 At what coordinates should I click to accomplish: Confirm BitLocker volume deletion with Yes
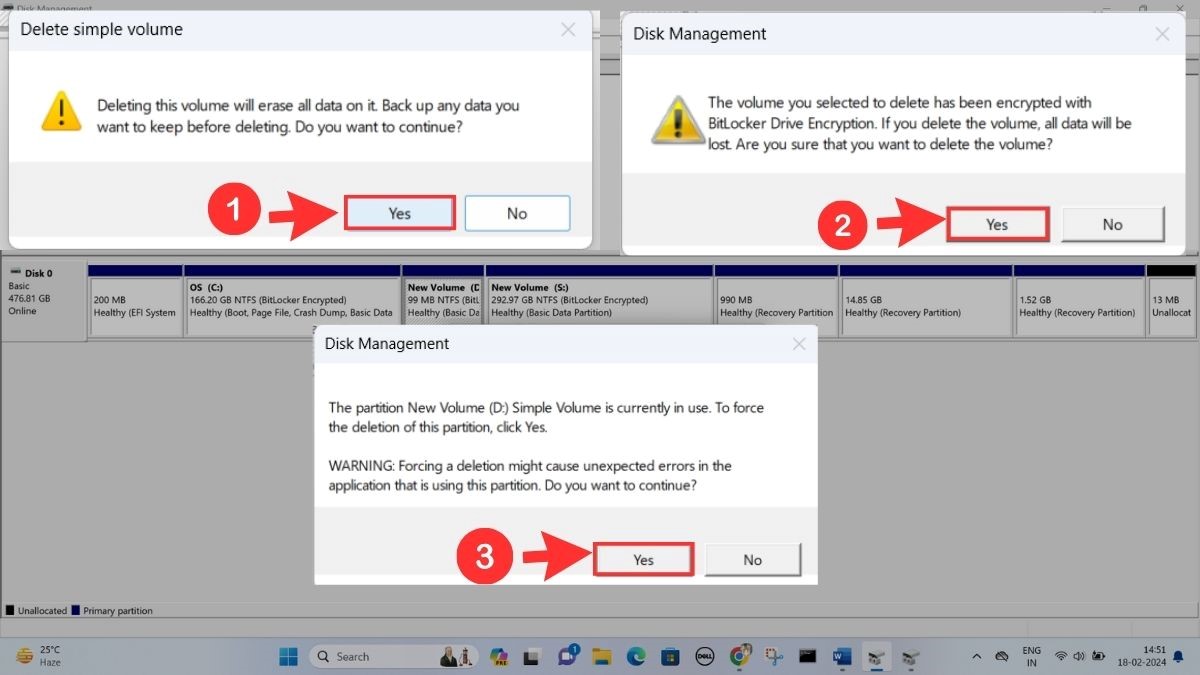[996, 224]
